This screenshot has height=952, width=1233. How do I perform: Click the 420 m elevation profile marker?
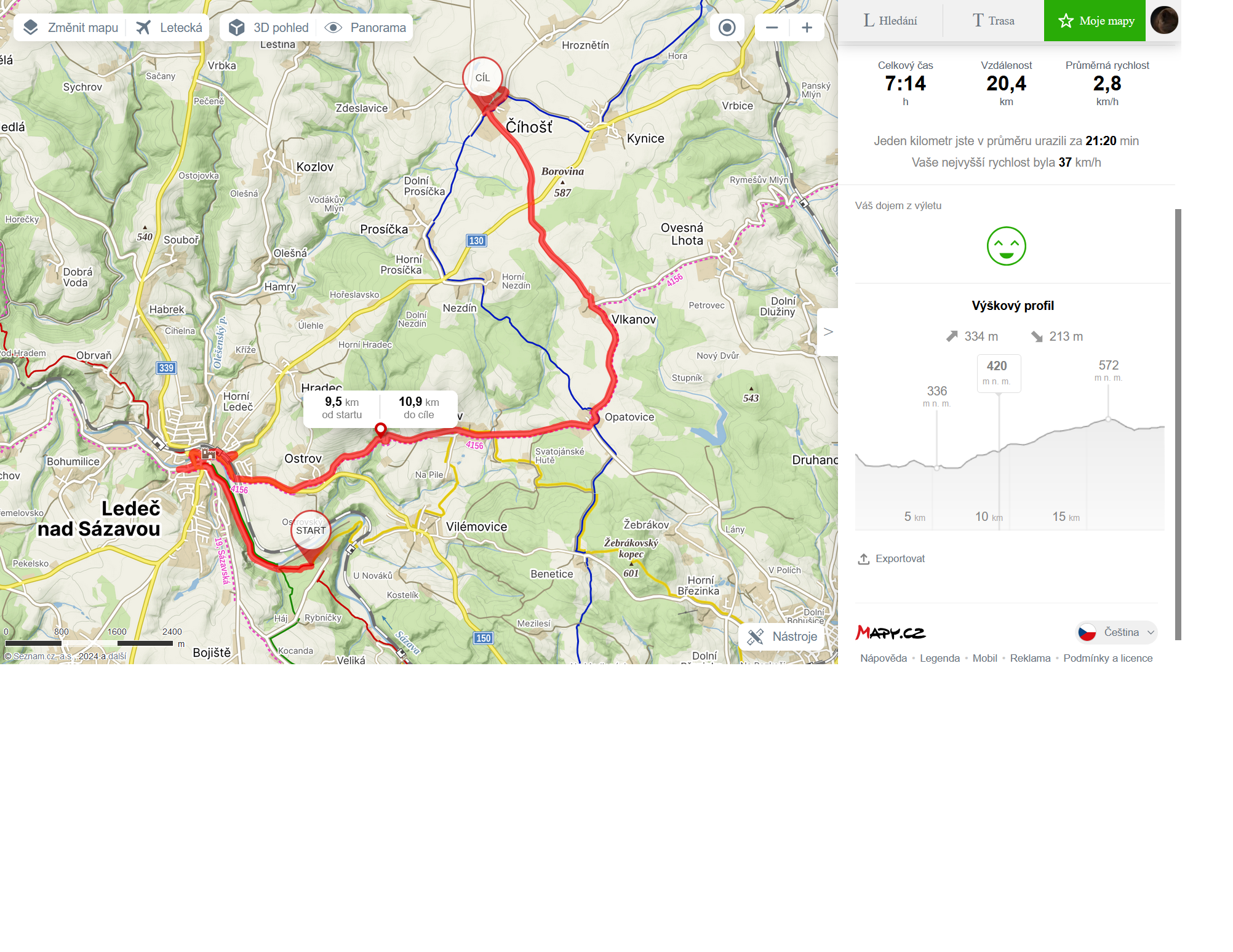click(x=999, y=373)
